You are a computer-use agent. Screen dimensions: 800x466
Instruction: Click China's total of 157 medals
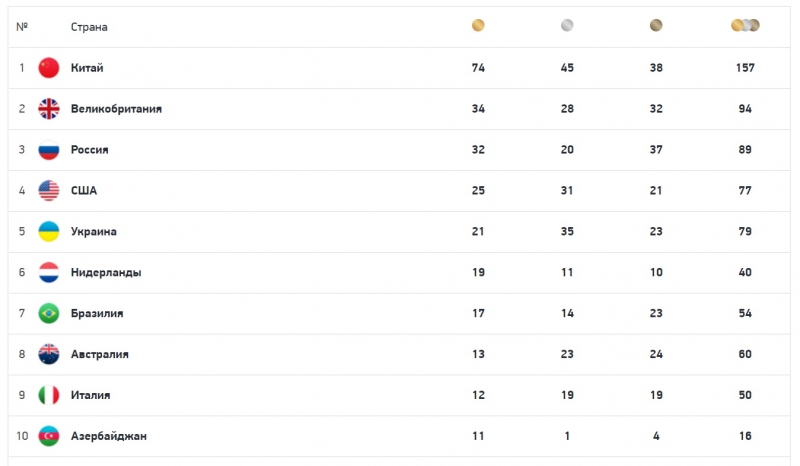pos(745,68)
